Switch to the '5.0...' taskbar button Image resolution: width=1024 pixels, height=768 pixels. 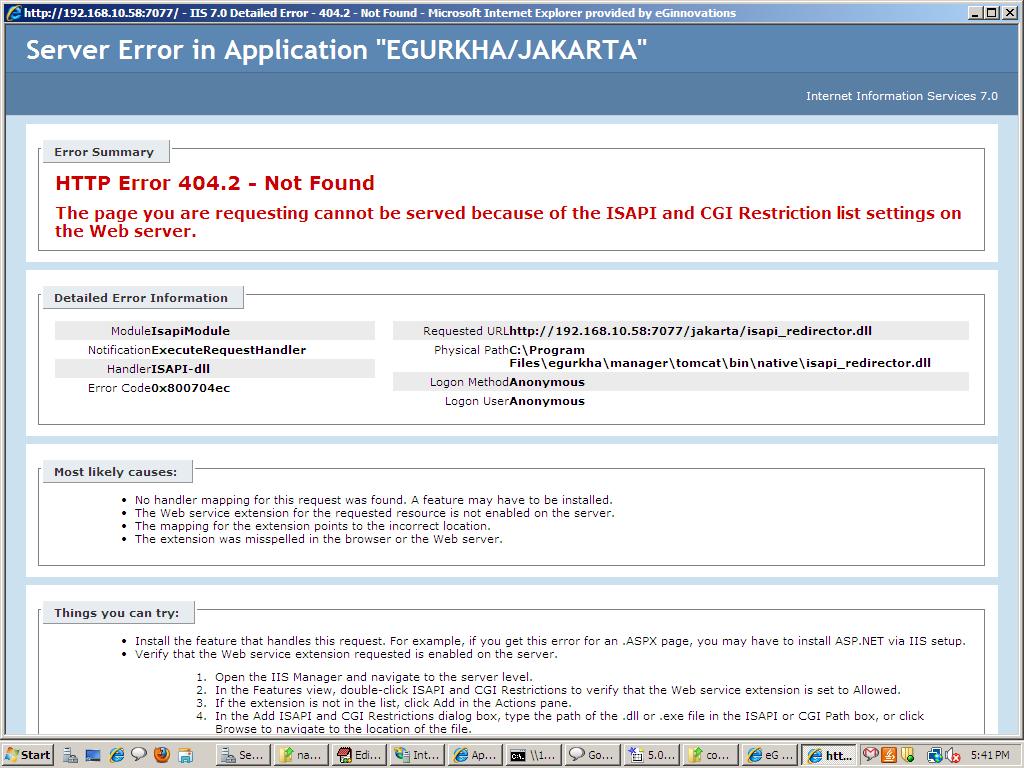(x=650, y=755)
